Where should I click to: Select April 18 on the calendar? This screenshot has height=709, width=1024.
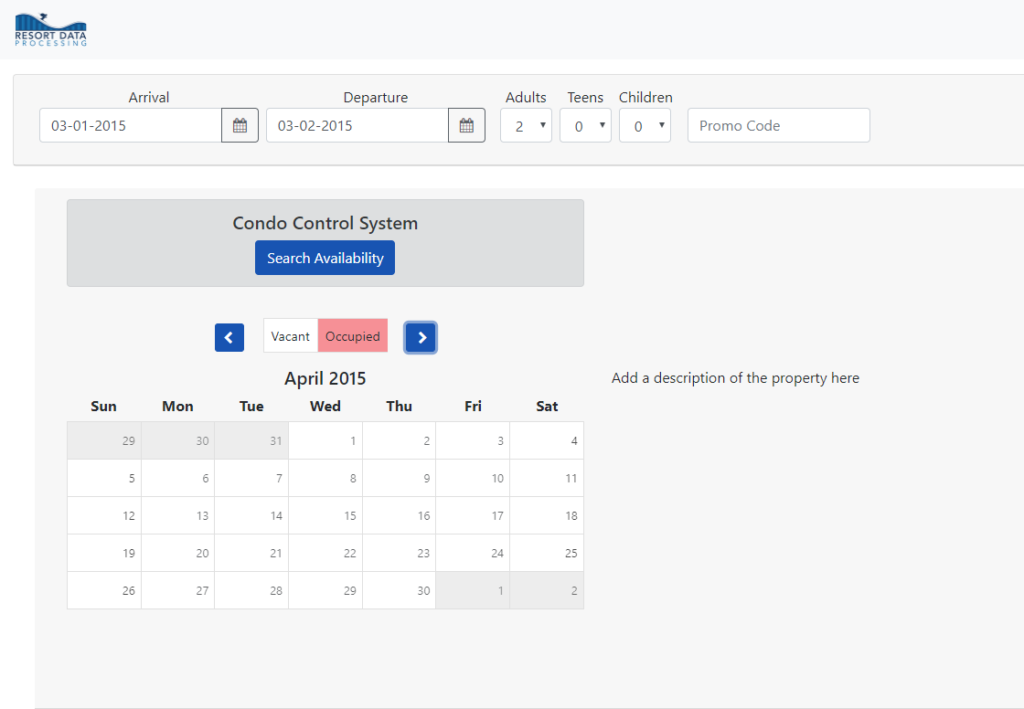(x=547, y=516)
